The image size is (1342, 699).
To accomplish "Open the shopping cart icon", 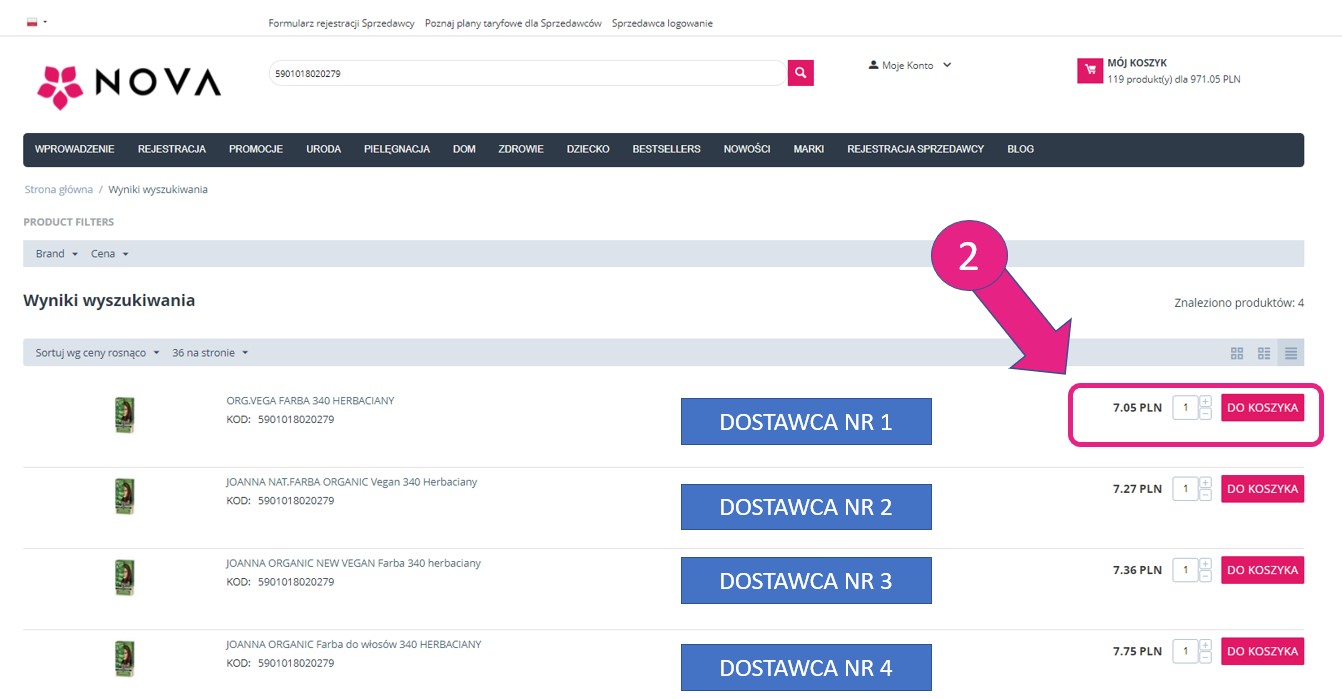I will [1089, 71].
